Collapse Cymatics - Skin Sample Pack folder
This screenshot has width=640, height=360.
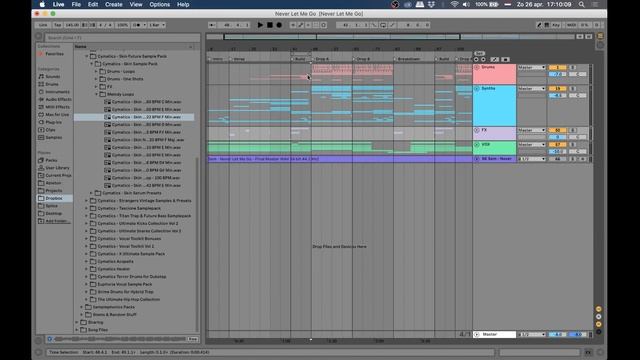pyautogui.click(x=91, y=64)
